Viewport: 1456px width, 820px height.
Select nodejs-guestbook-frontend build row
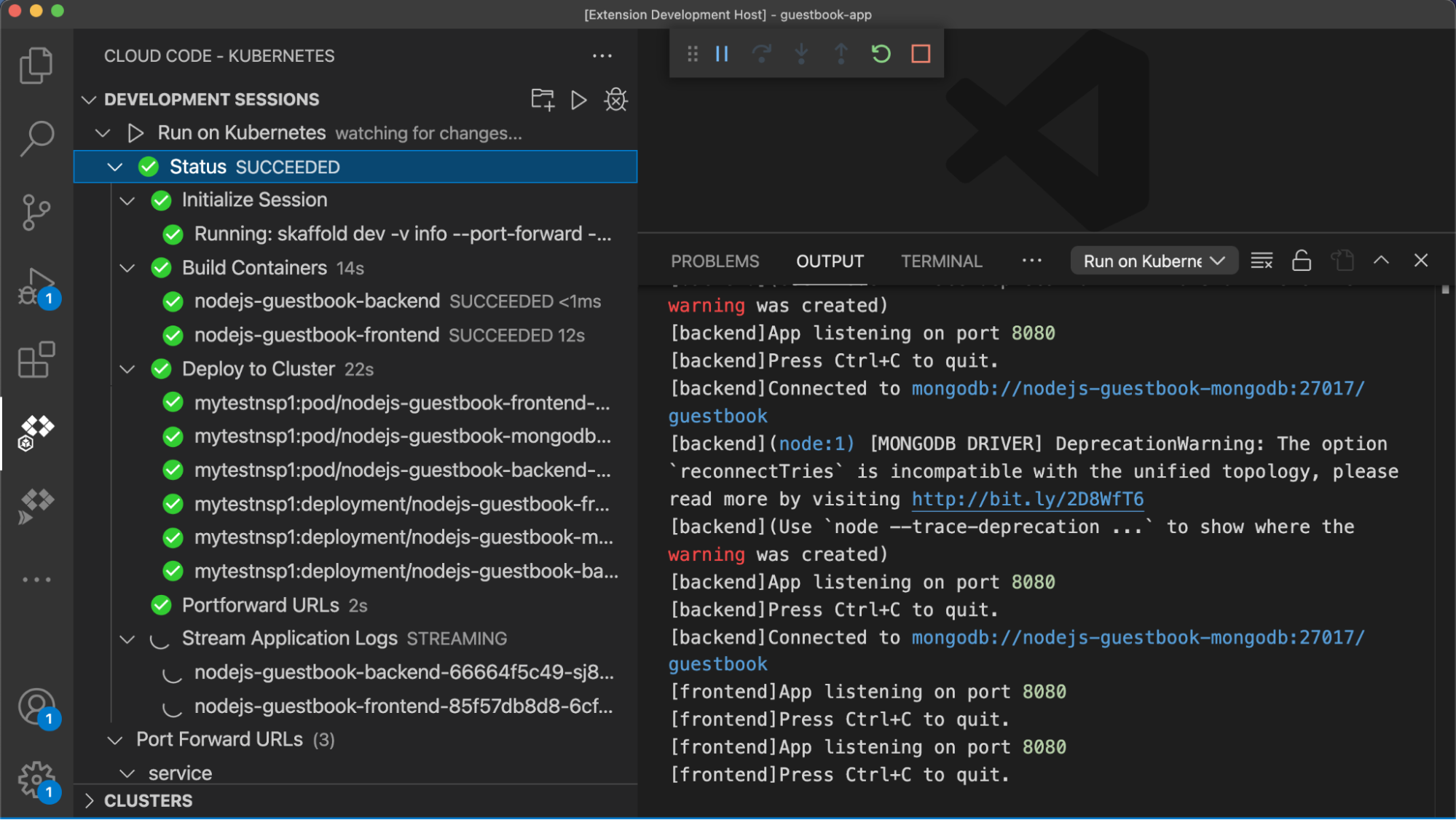pyautogui.click(x=355, y=335)
